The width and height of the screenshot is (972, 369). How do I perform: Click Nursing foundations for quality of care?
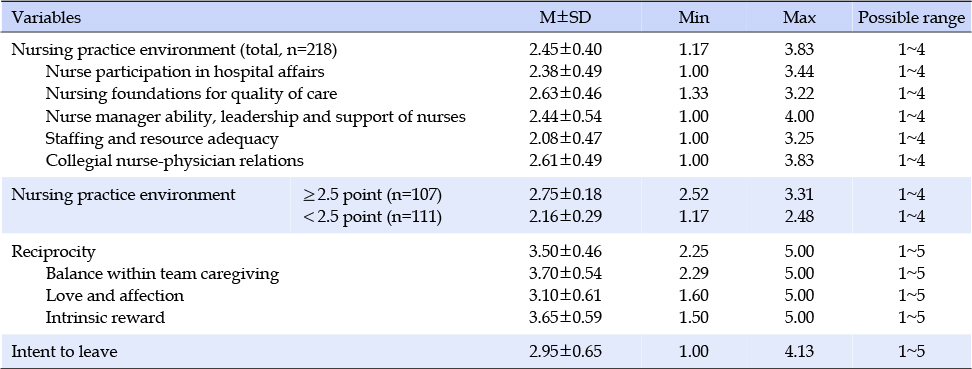tap(191, 94)
